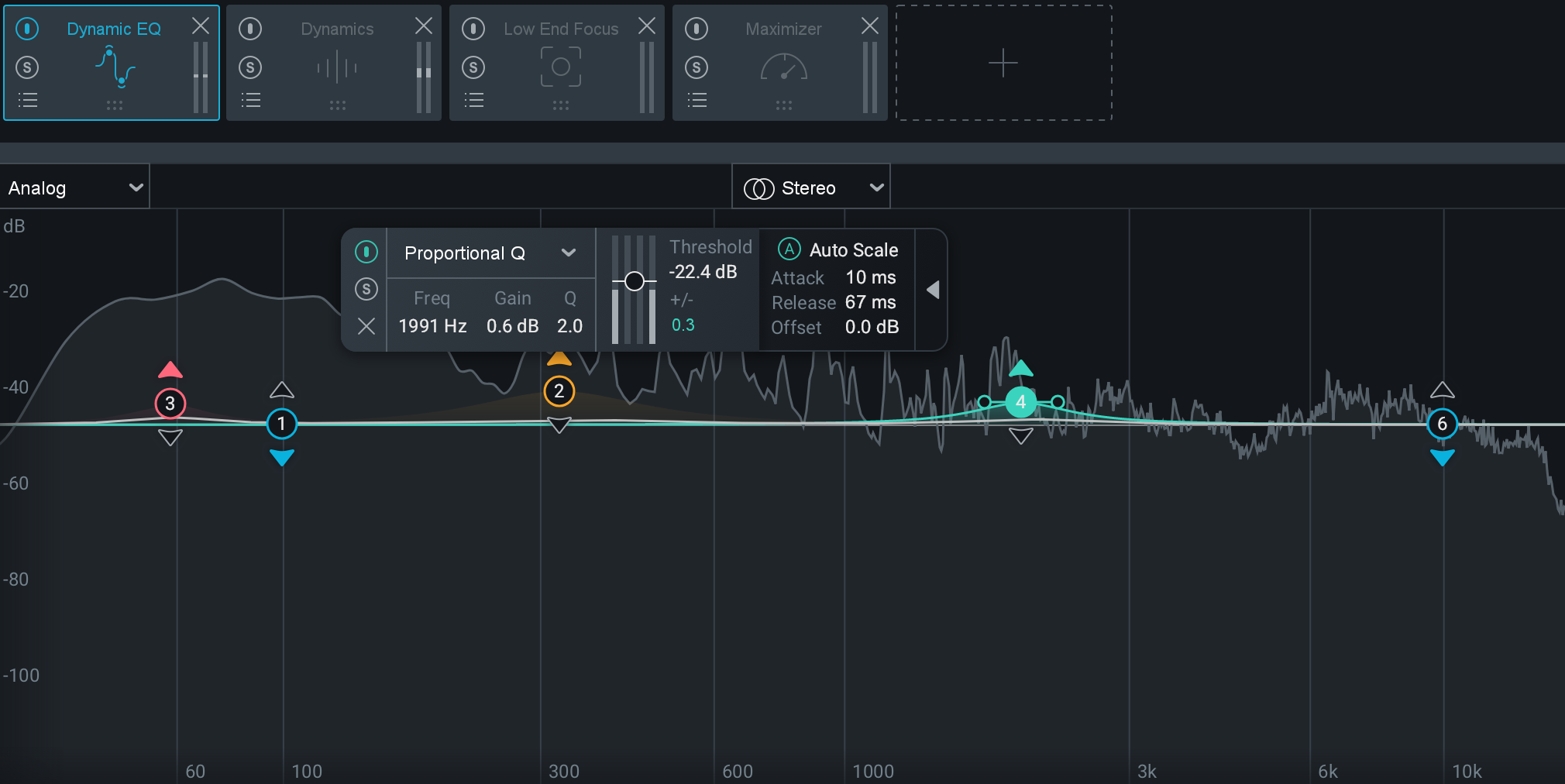Delete the selected EQ band
Viewport: 1565px width, 784px height.
click(x=366, y=326)
